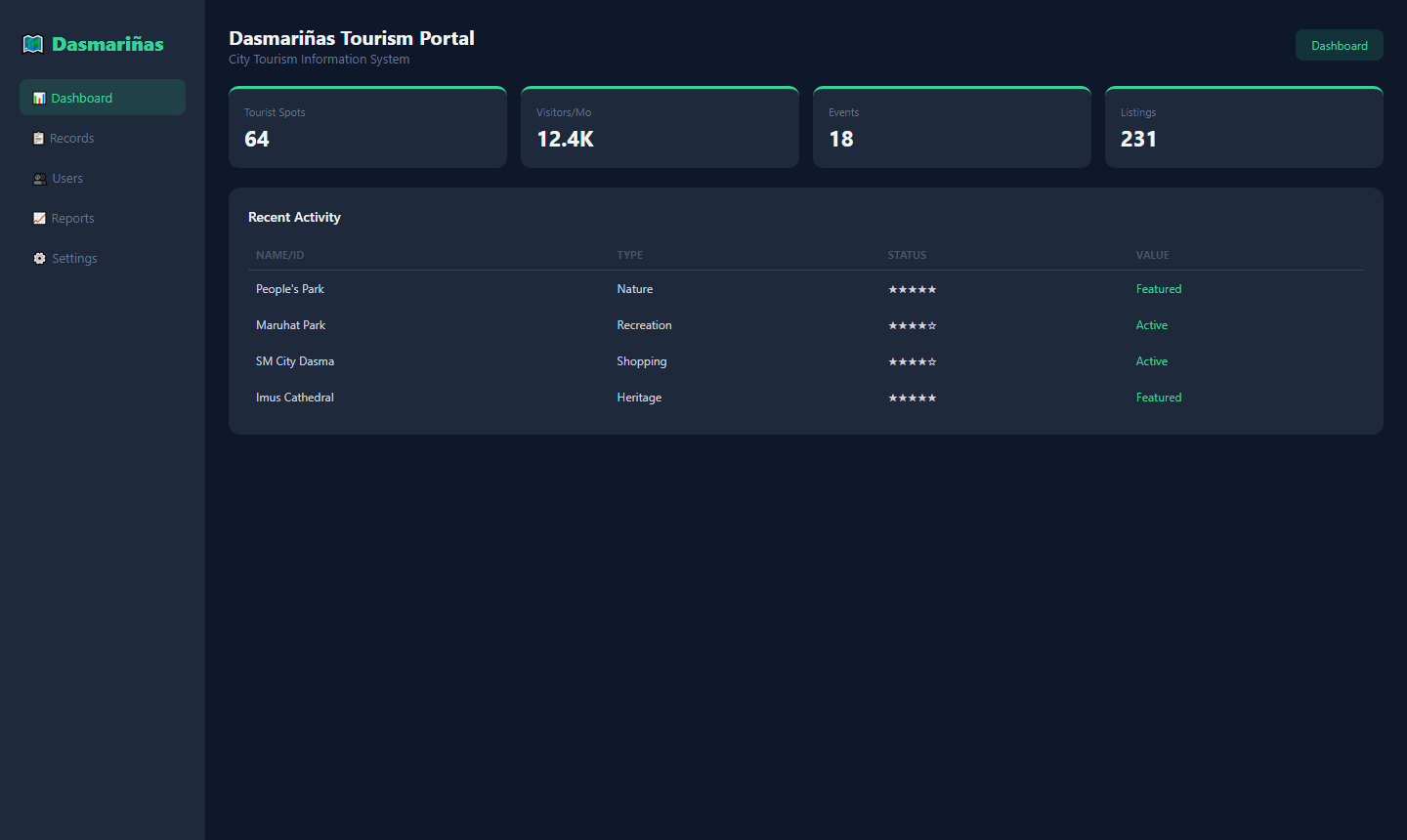Screen dimensions: 1407x840
Task: Click the Settings gear icon
Action: [x=40, y=259]
